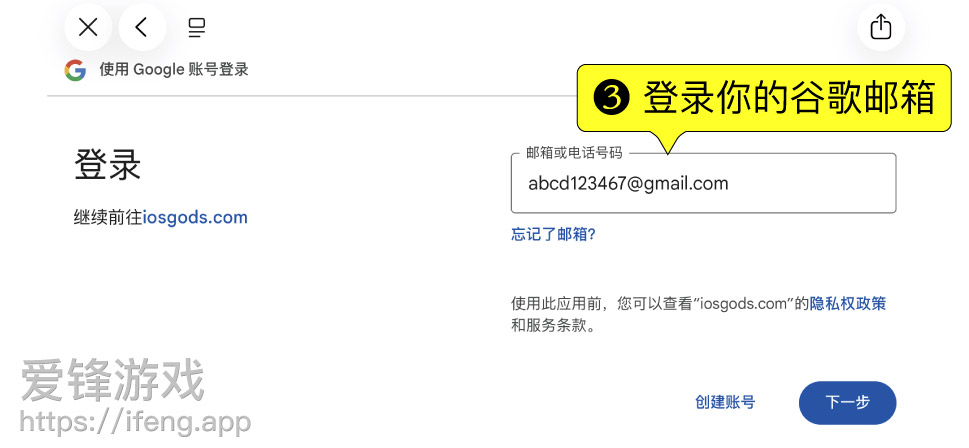Click the https://ifeng.app watermark URL
Image resolution: width=969 pixels, height=448 pixels.
135,423
